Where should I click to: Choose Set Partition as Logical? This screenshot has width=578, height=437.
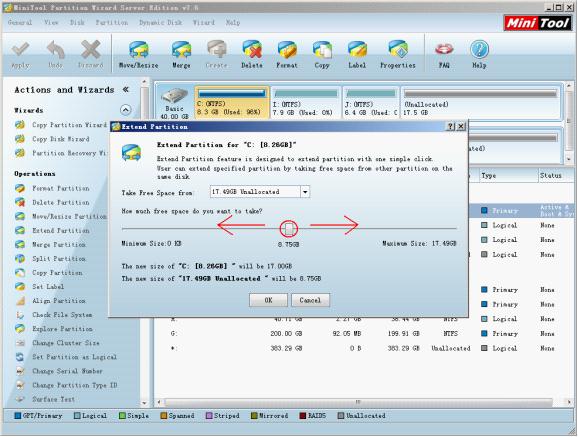click(x=66, y=357)
